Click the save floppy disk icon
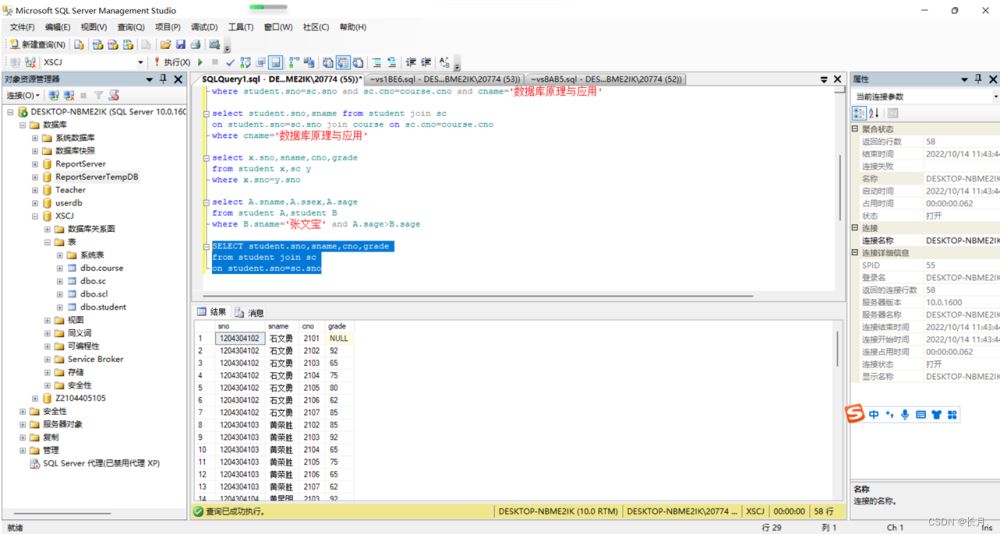This screenshot has height=534, width=1000. pos(181,45)
